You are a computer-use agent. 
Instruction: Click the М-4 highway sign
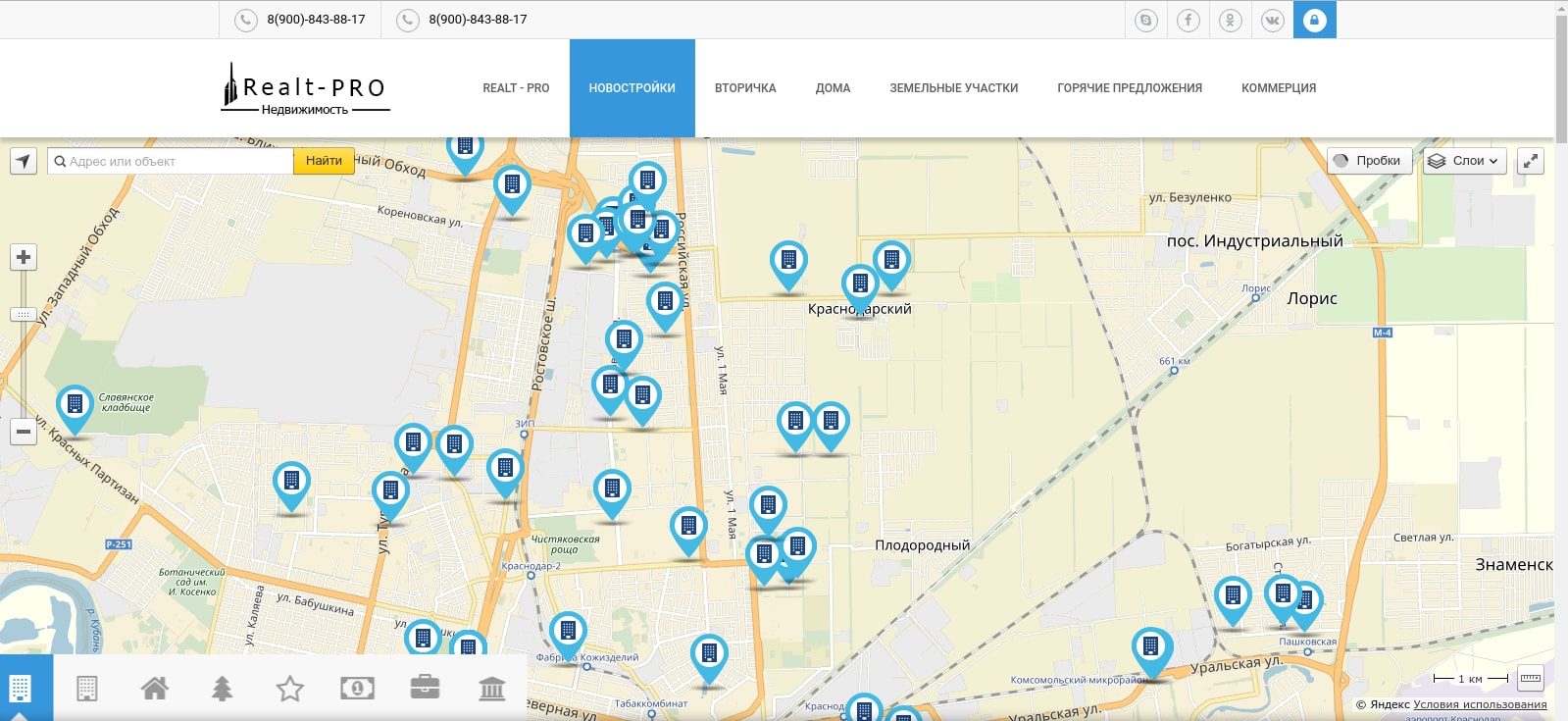tap(1383, 333)
